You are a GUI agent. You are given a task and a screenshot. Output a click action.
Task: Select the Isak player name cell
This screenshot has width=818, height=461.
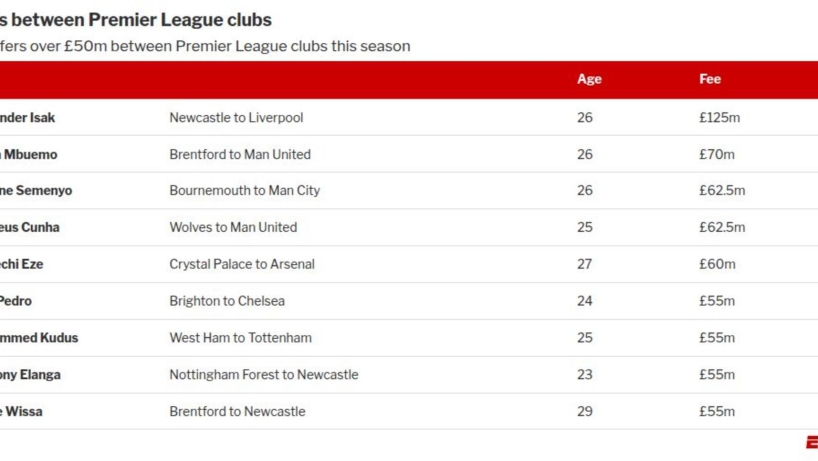[x=27, y=118]
